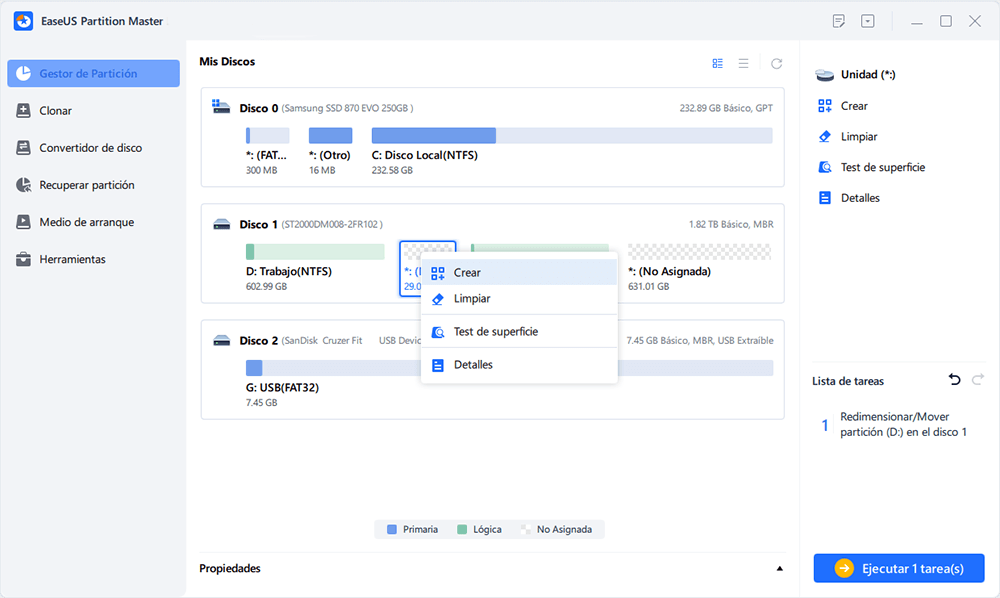1000x598 pixels.
Task: Select the 16 MB Otro partition bar
Action: click(x=330, y=135)
